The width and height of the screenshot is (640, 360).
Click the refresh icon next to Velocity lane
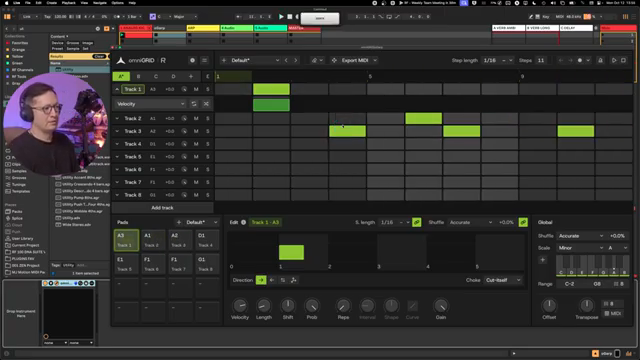(194, 104)
